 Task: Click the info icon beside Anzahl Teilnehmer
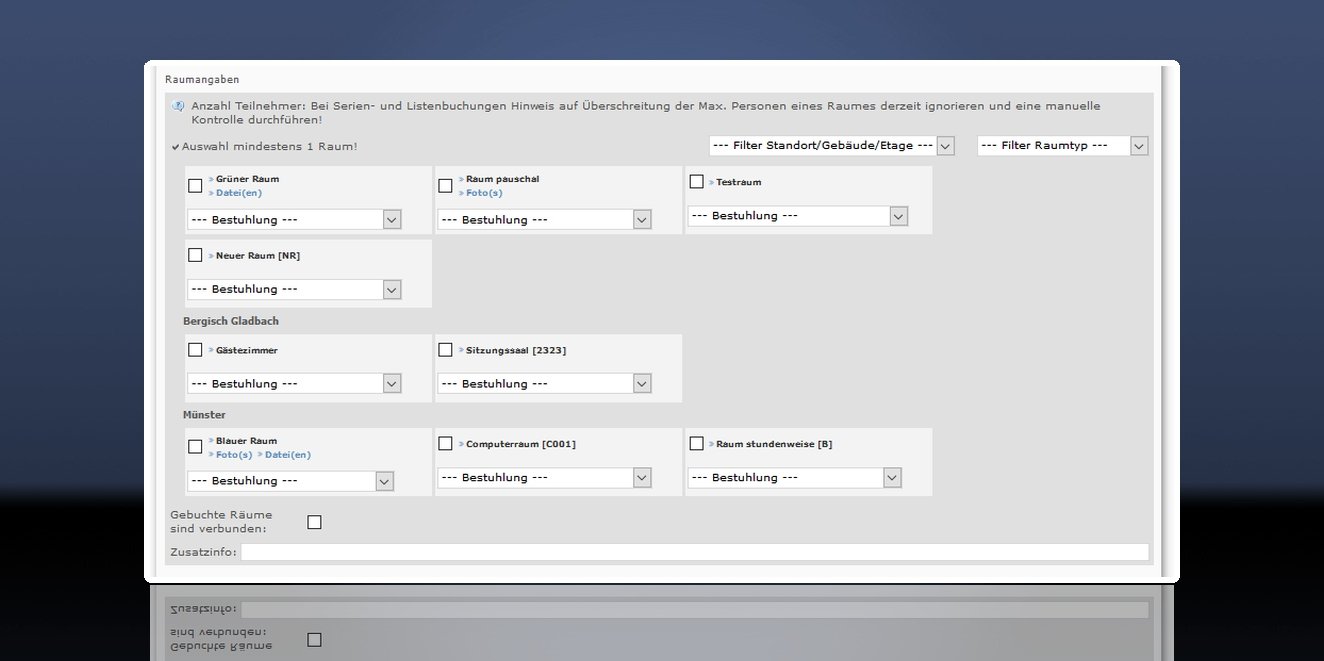click(x=178, y=105)
